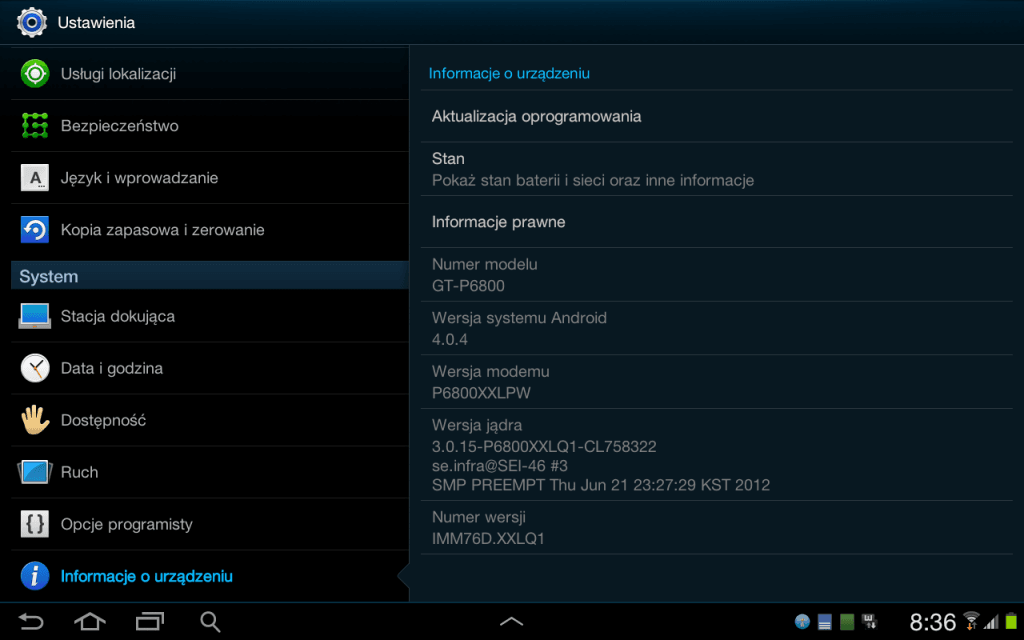Select the Język i wprowadzanie icon
This screenshot has width=1024, height=640.
point(35,178)
